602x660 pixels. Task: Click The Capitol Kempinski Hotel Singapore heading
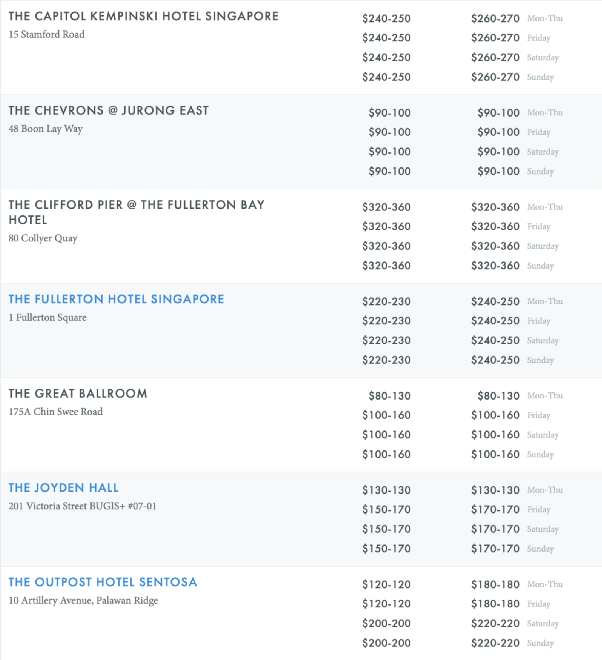point(143,17)
